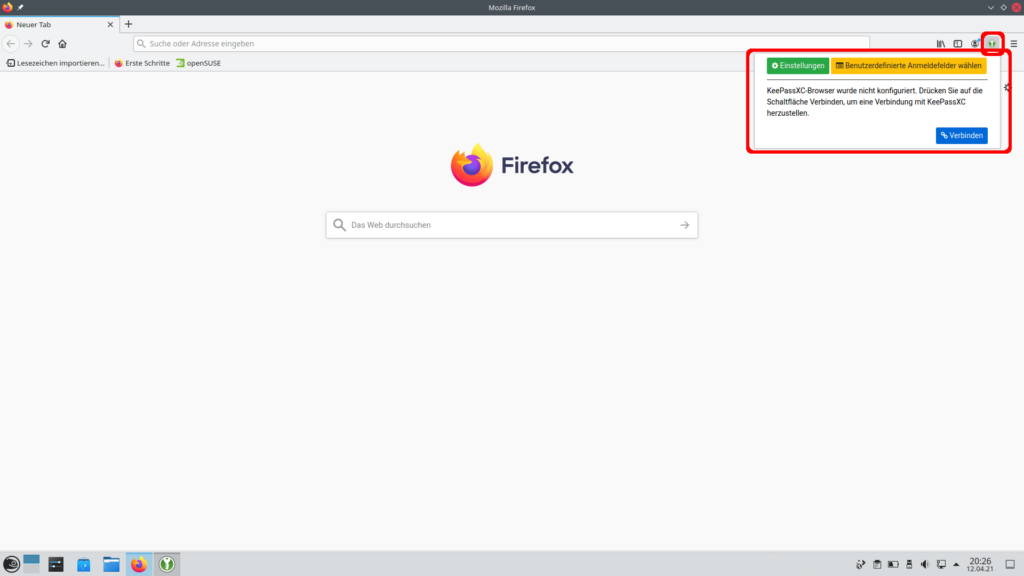Screen dimensions: 1024x576
Task: Open the Firefox window menu icon in title bar
Action: click(7, 7)
